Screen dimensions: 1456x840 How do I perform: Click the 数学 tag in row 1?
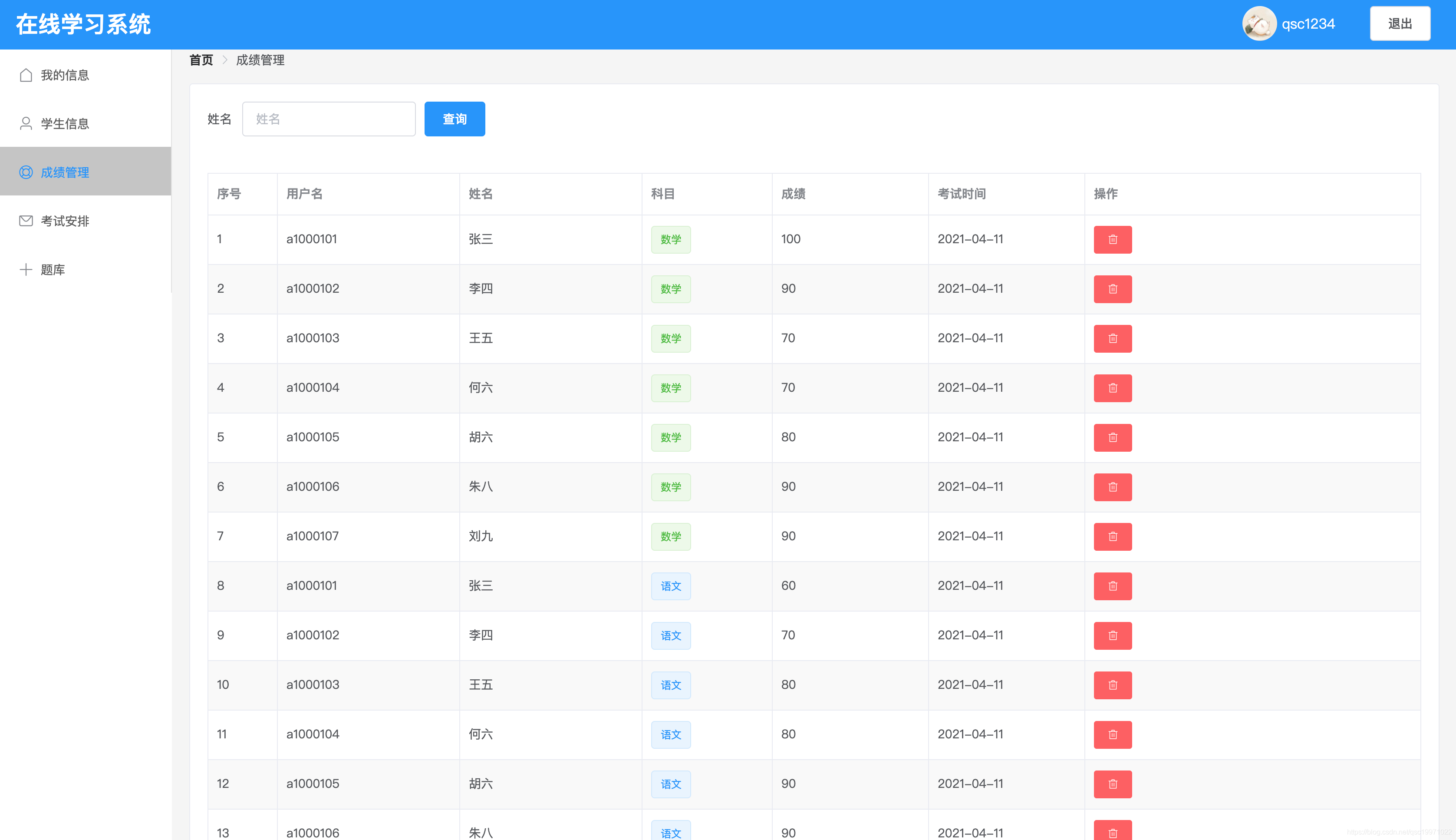(x=671, y=239)
